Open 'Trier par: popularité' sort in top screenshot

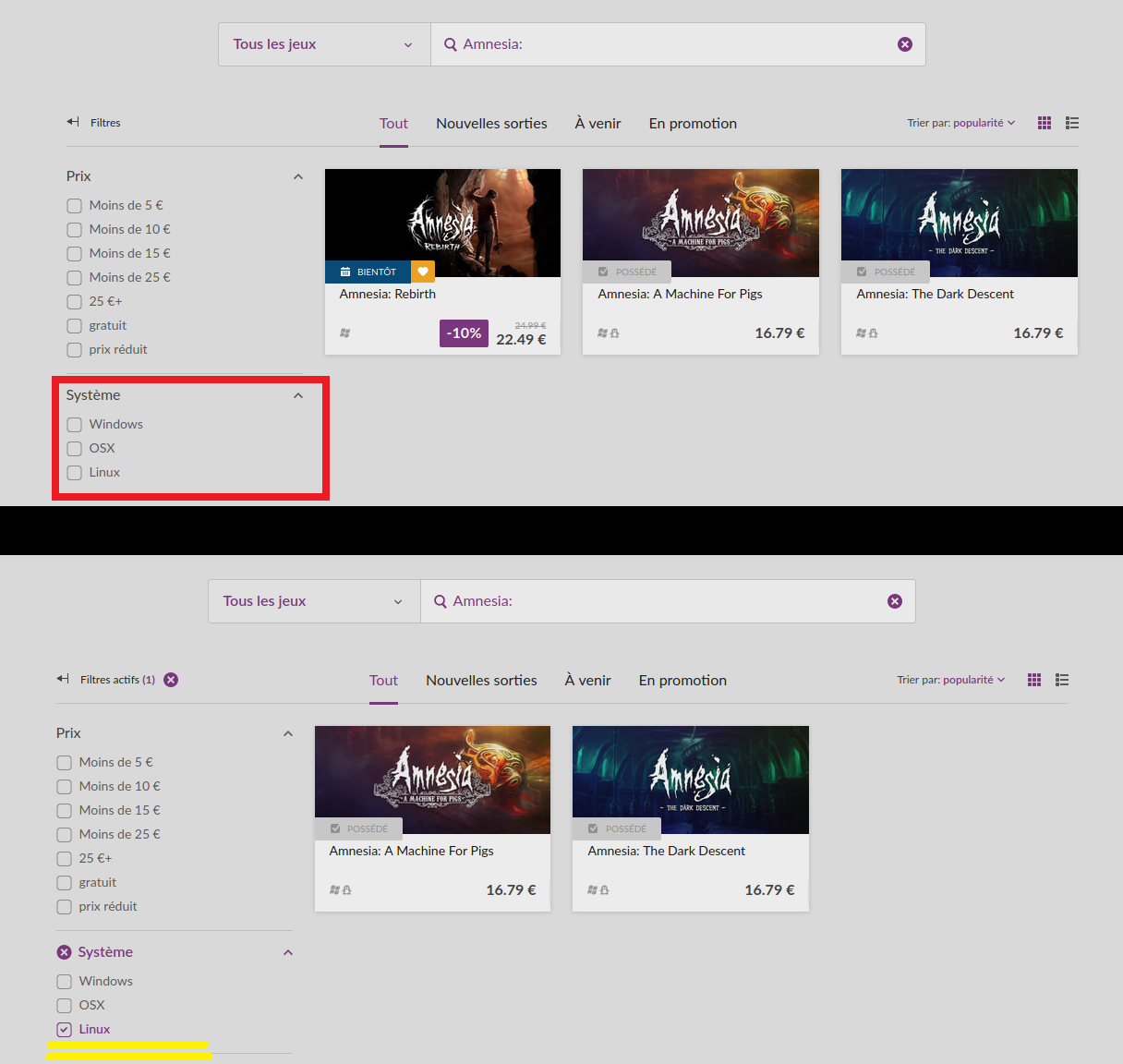(x=961, y=123)
